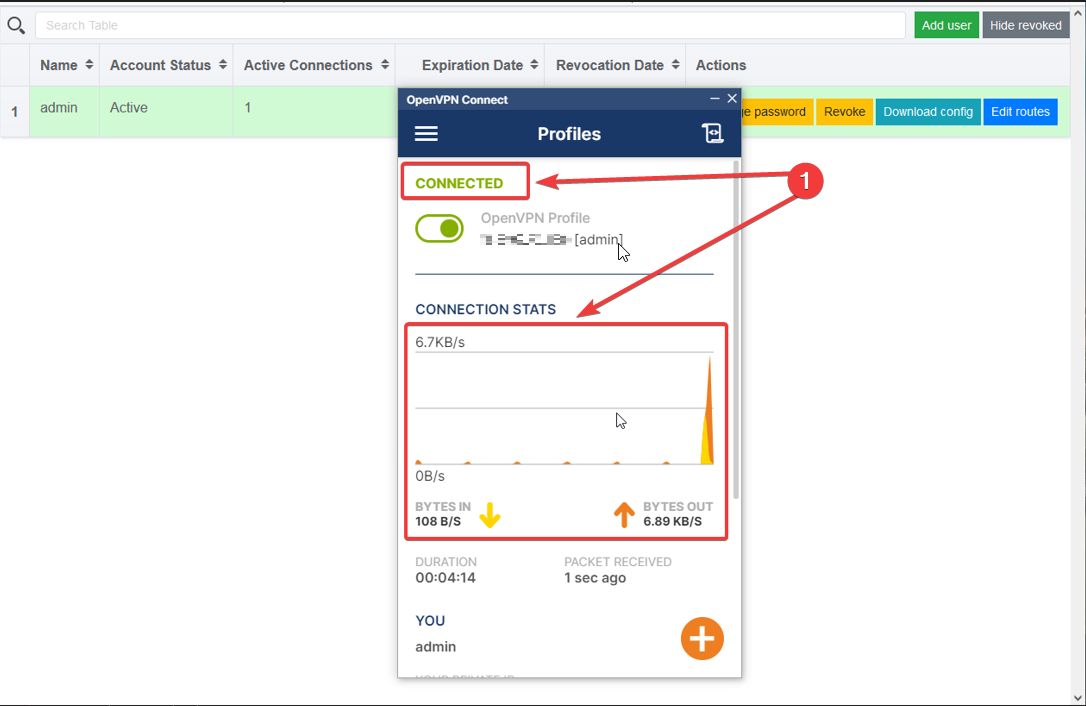Viewport: 1086px width, 706px height.
Task: Sort table by Active Connections column arrows
Action: click(x=384, y=64)
